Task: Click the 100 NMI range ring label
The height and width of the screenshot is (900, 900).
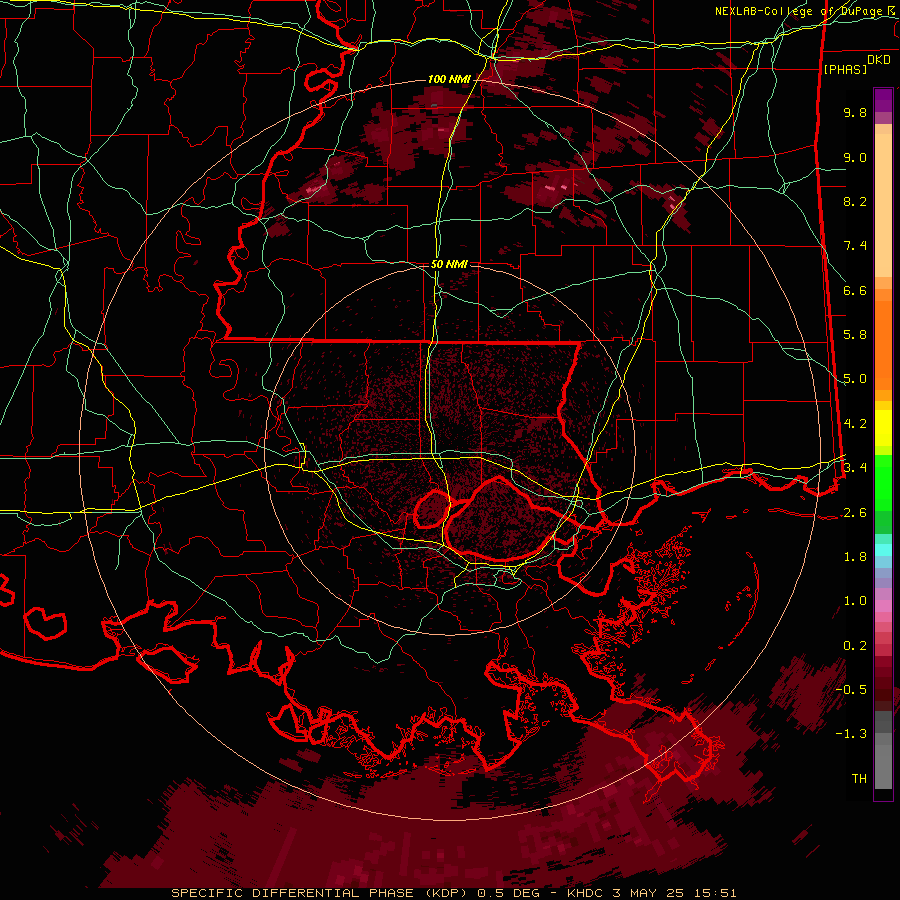Action: pyautogui.click(x=448, y=79)
